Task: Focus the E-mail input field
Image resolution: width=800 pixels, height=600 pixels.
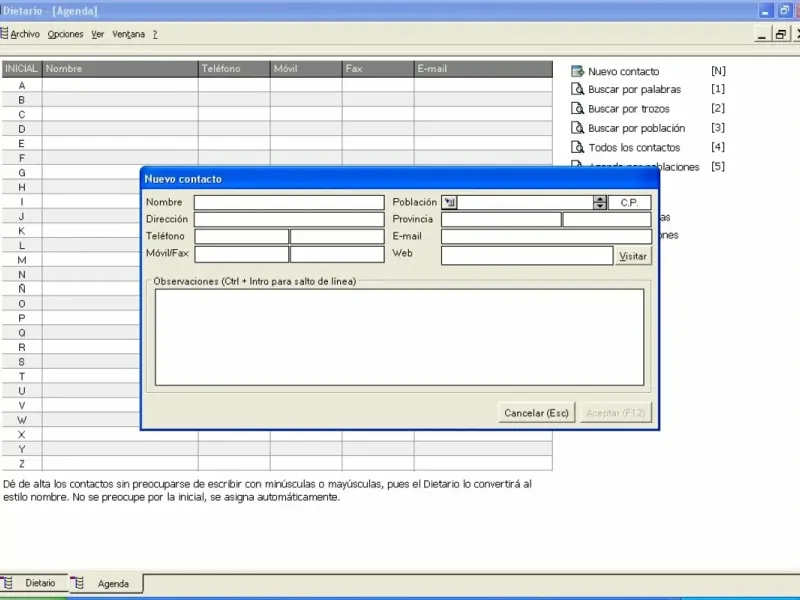Action: point(546,236)
